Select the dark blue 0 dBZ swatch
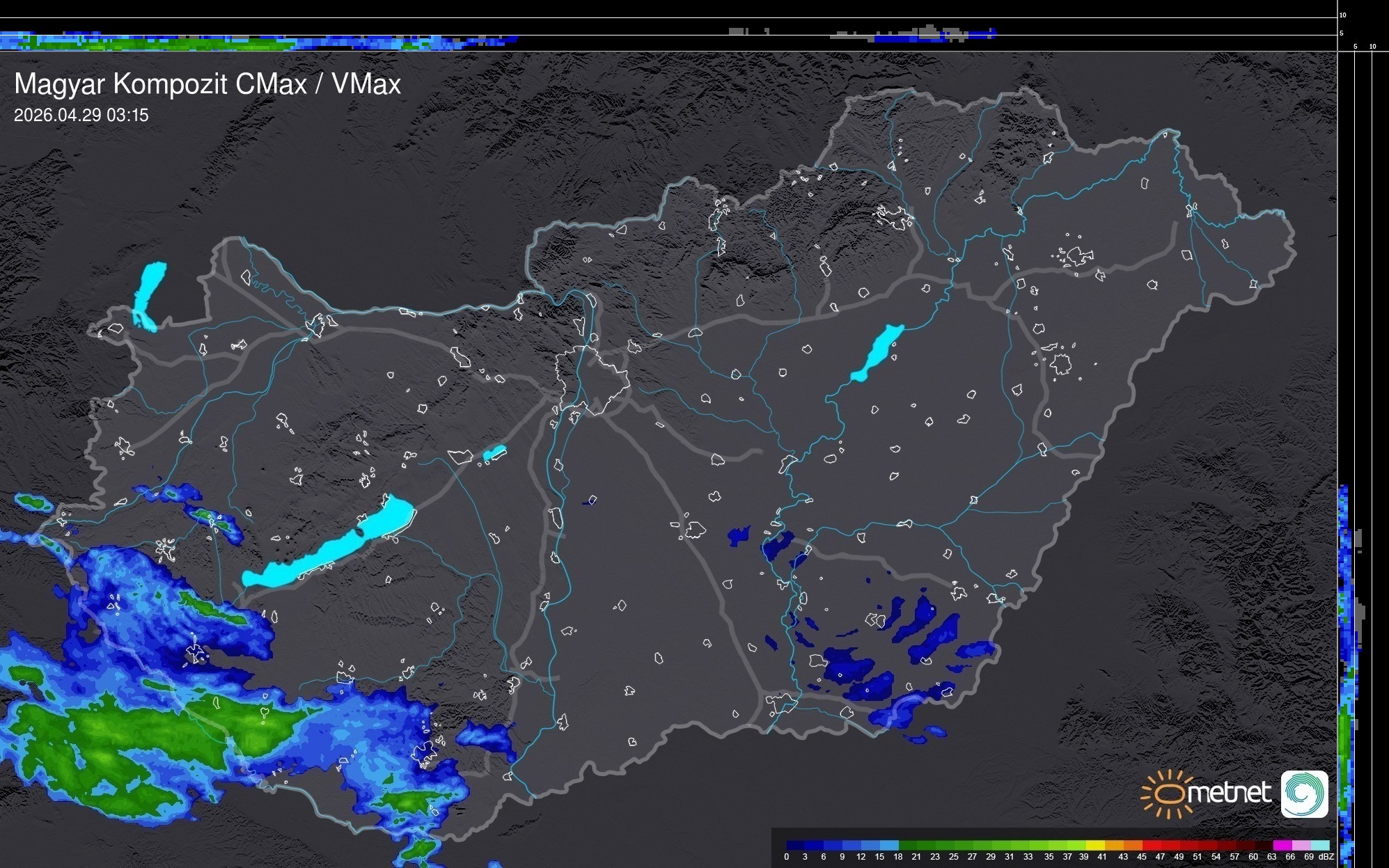The image size is (1389, 868). (796, 845)
